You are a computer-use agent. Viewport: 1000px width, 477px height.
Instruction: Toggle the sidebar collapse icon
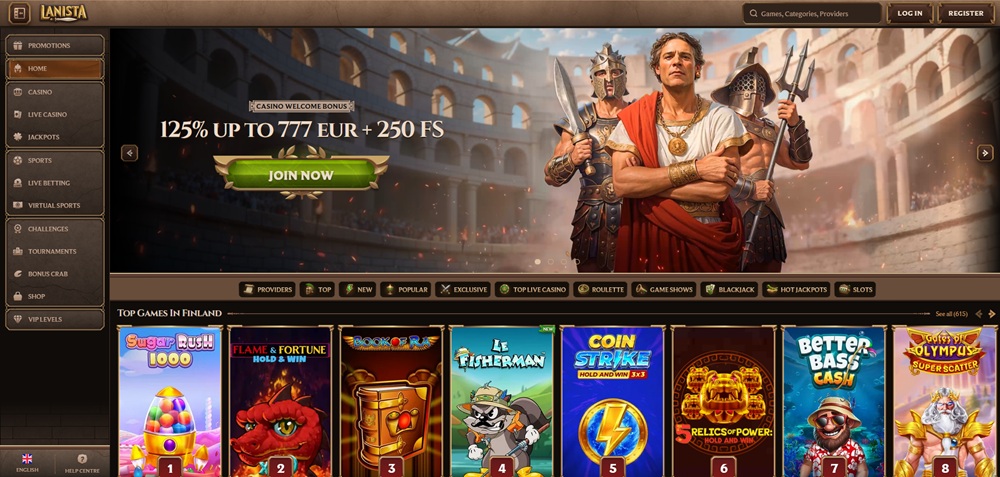point(19,13)
